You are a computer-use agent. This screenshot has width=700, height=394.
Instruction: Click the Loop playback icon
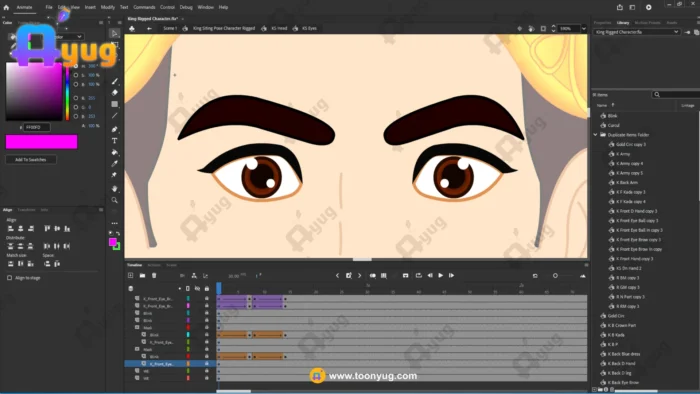coord(419,276)
